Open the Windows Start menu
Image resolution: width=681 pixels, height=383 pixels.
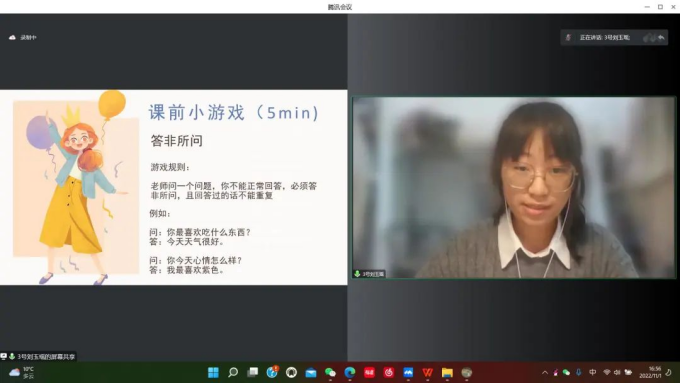click(213, 373)
